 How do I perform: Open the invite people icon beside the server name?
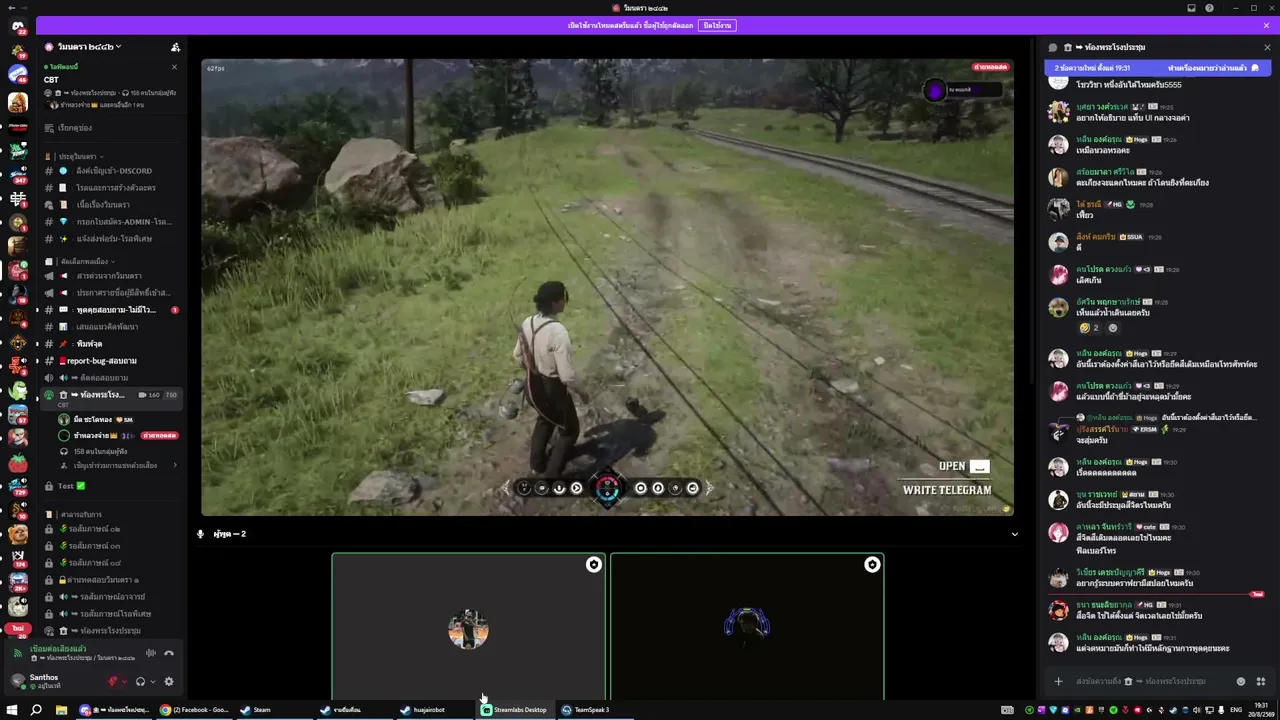[175, 47]
